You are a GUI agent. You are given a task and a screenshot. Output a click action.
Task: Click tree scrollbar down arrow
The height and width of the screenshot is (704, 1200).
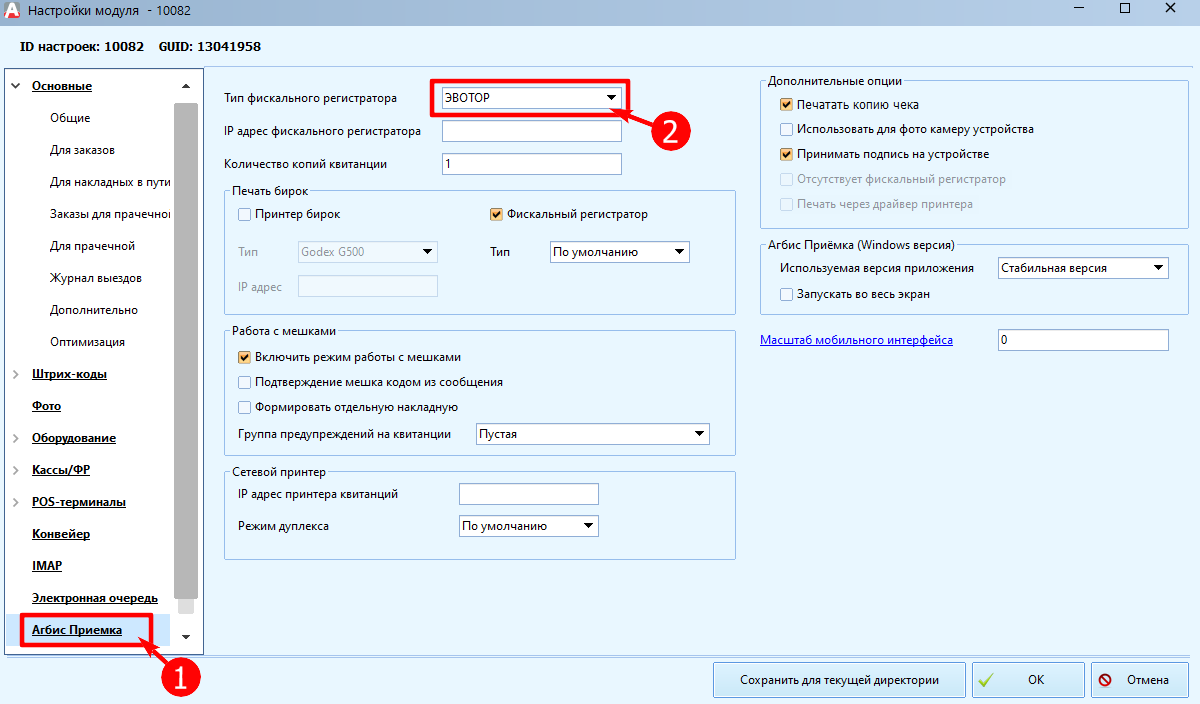[x=186, y=636]
